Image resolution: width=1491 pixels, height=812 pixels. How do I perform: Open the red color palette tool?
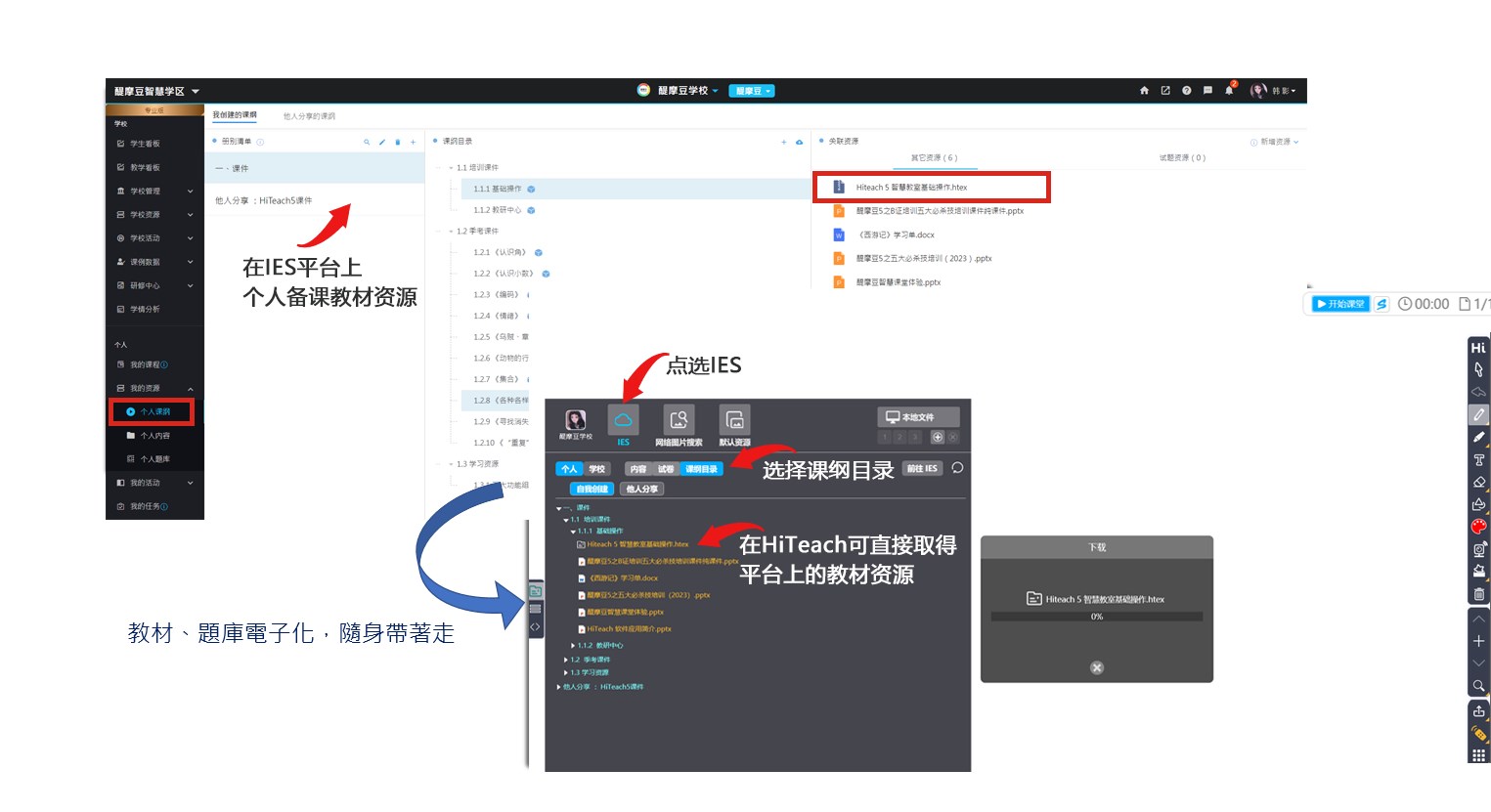pos(1478,527)
